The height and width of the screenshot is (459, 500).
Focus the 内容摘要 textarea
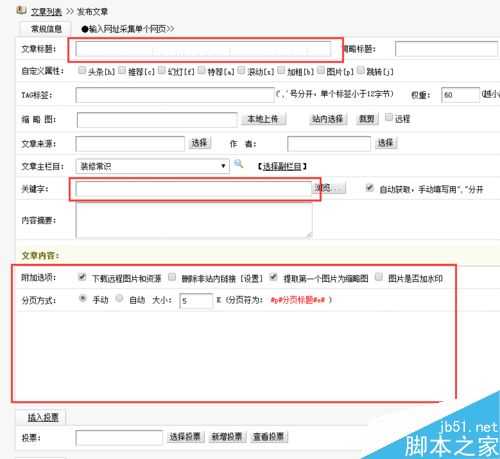pyautogui.click(x=194, y=220)
